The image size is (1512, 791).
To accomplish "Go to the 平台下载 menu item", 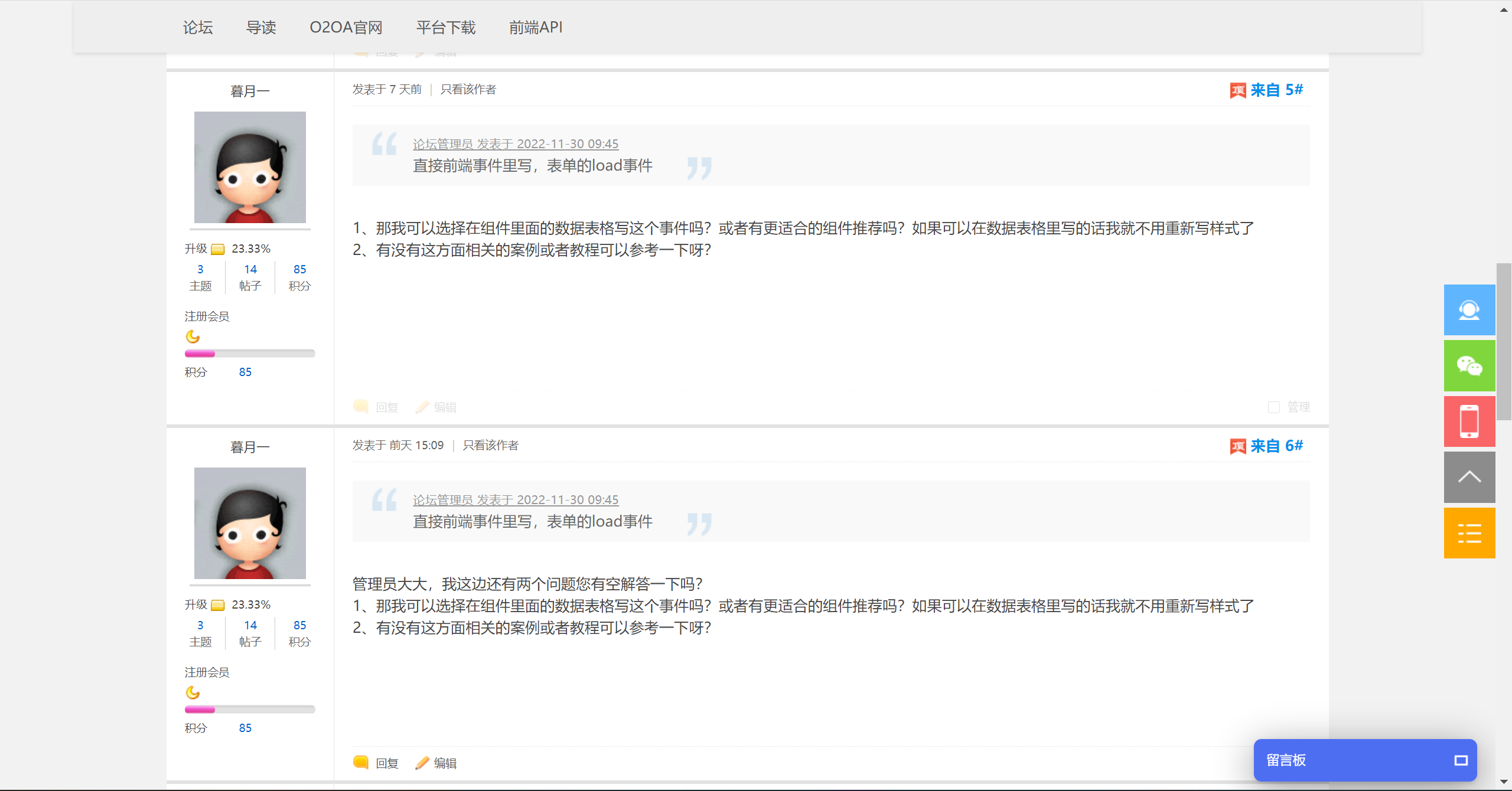I will click(445, 27).
